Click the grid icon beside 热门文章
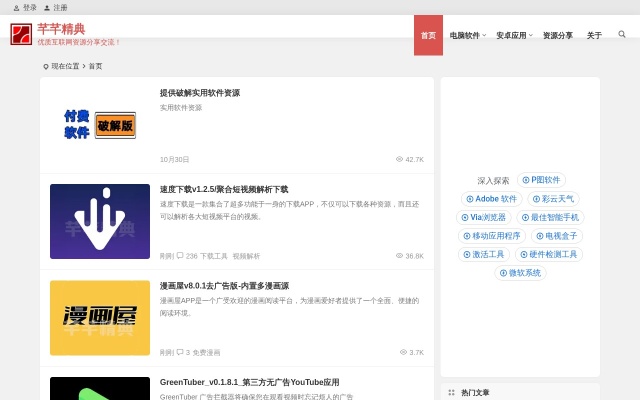Viewport: 640px width, 400px height. pyautogui.click(x=452, y=393)
